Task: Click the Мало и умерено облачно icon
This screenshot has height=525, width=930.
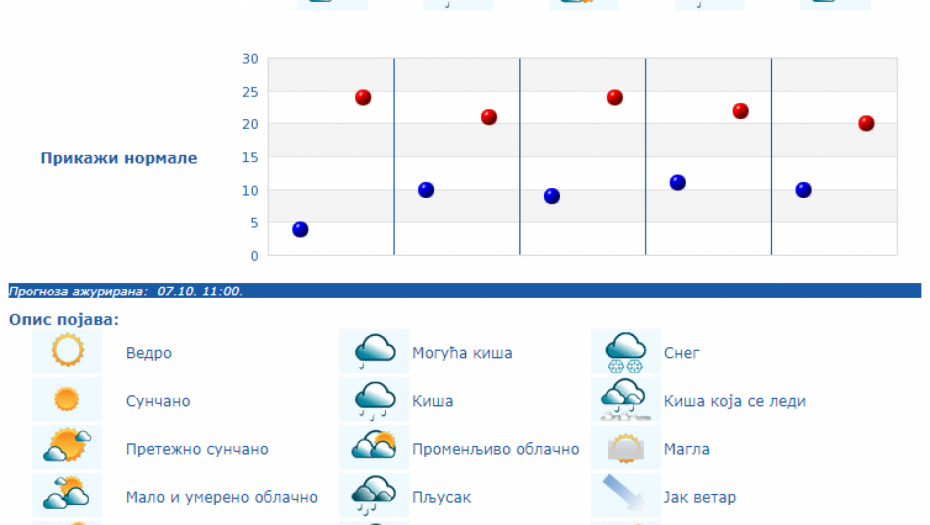Action: (67, 496)
